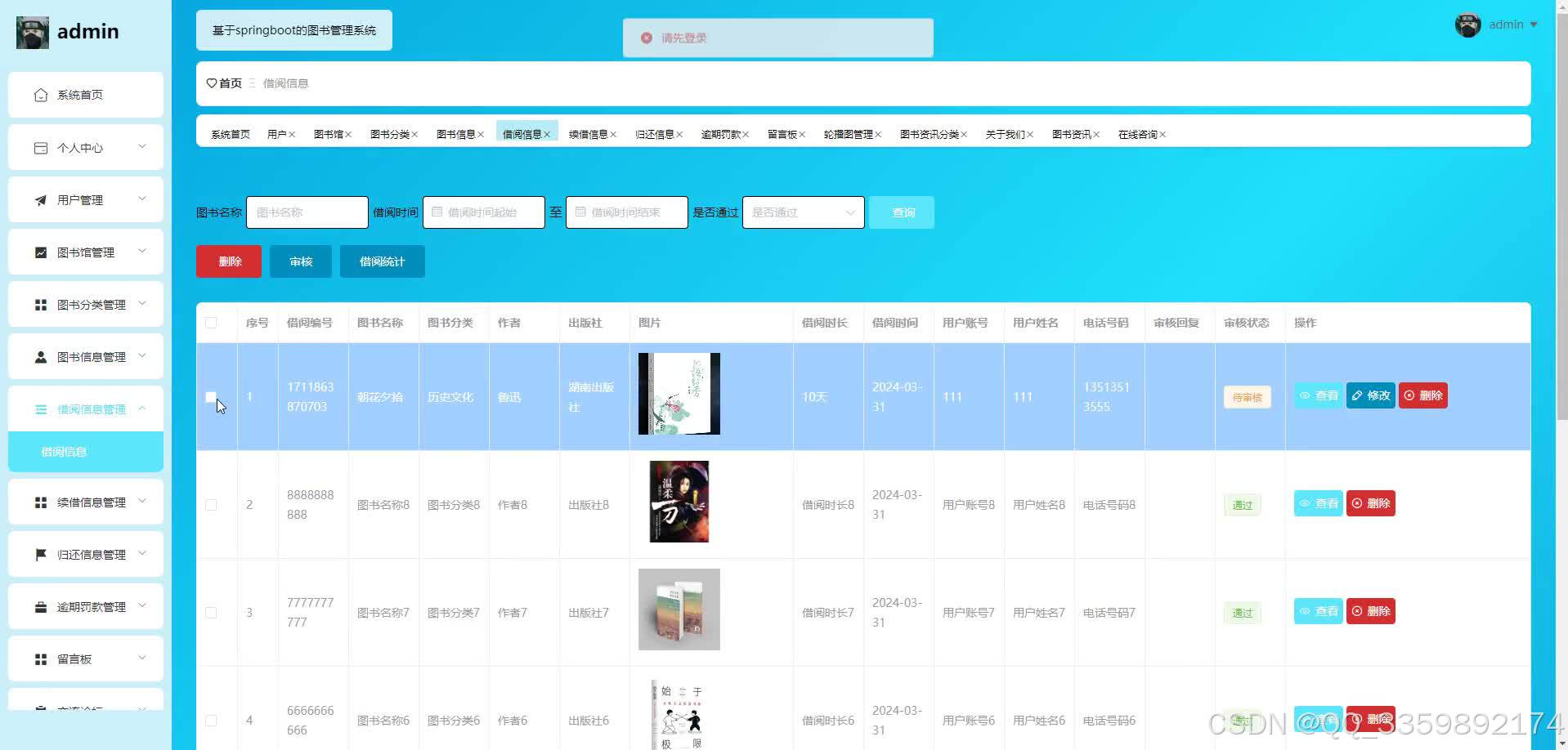
Task: Click the home icon beside 系统首页
Action: coord(41,96)
